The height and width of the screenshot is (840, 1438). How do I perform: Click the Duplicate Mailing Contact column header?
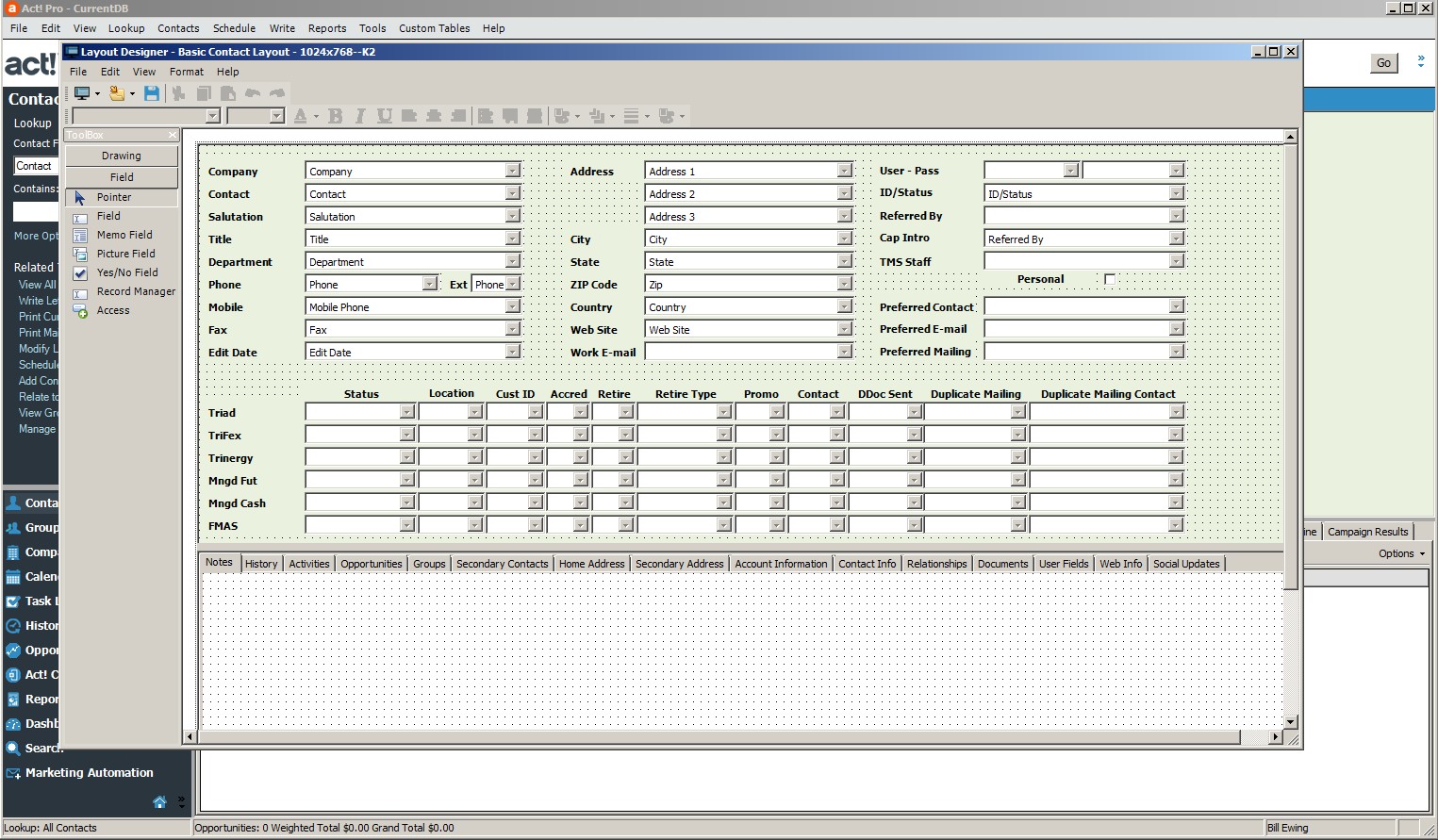click(1108, 394)
